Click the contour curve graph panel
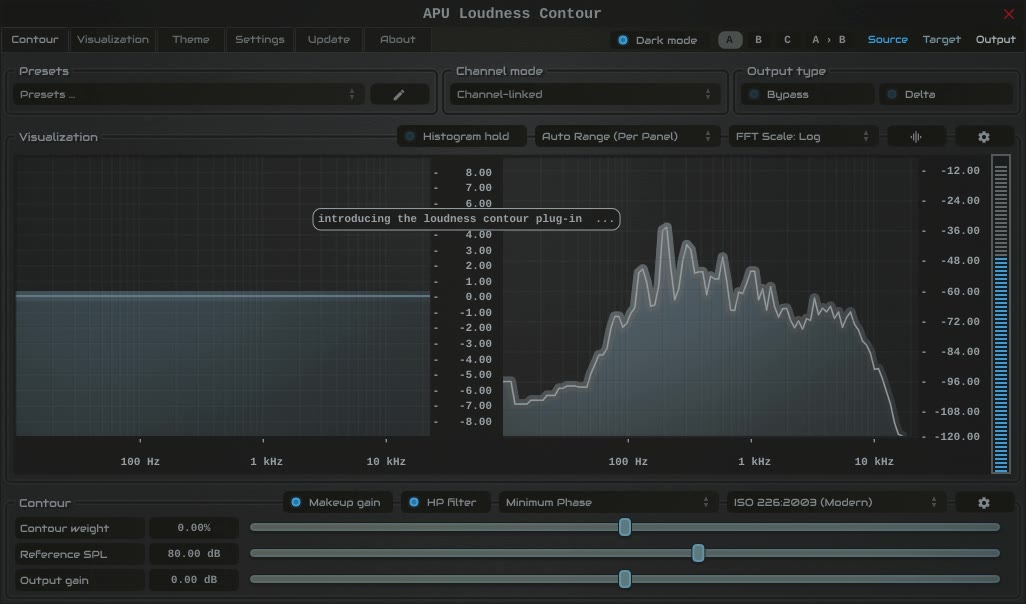 (x=223, y=296)
